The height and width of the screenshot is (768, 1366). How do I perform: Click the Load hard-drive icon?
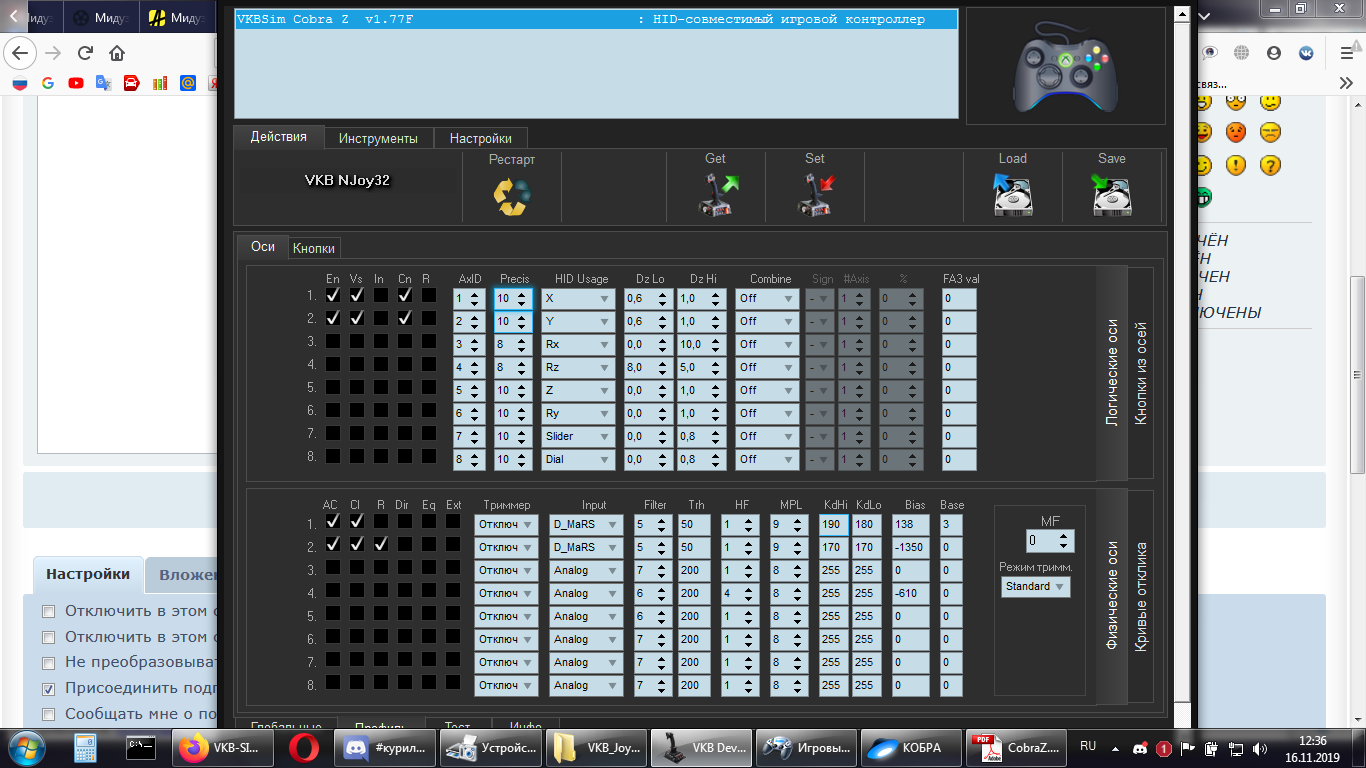click(1012, 196)
